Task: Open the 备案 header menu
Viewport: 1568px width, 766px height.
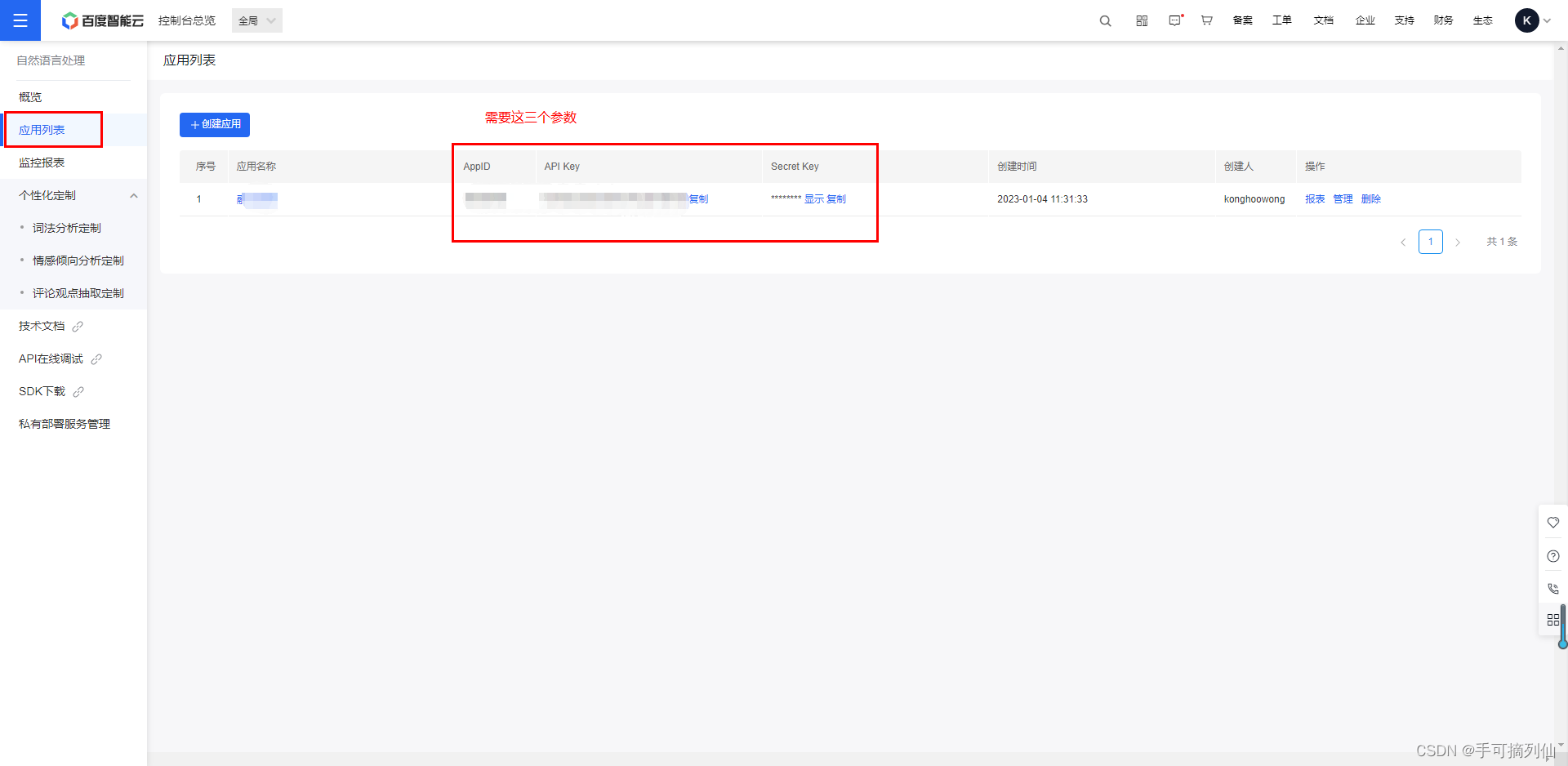Action: pyautogui.click(x=1242, y=20)
